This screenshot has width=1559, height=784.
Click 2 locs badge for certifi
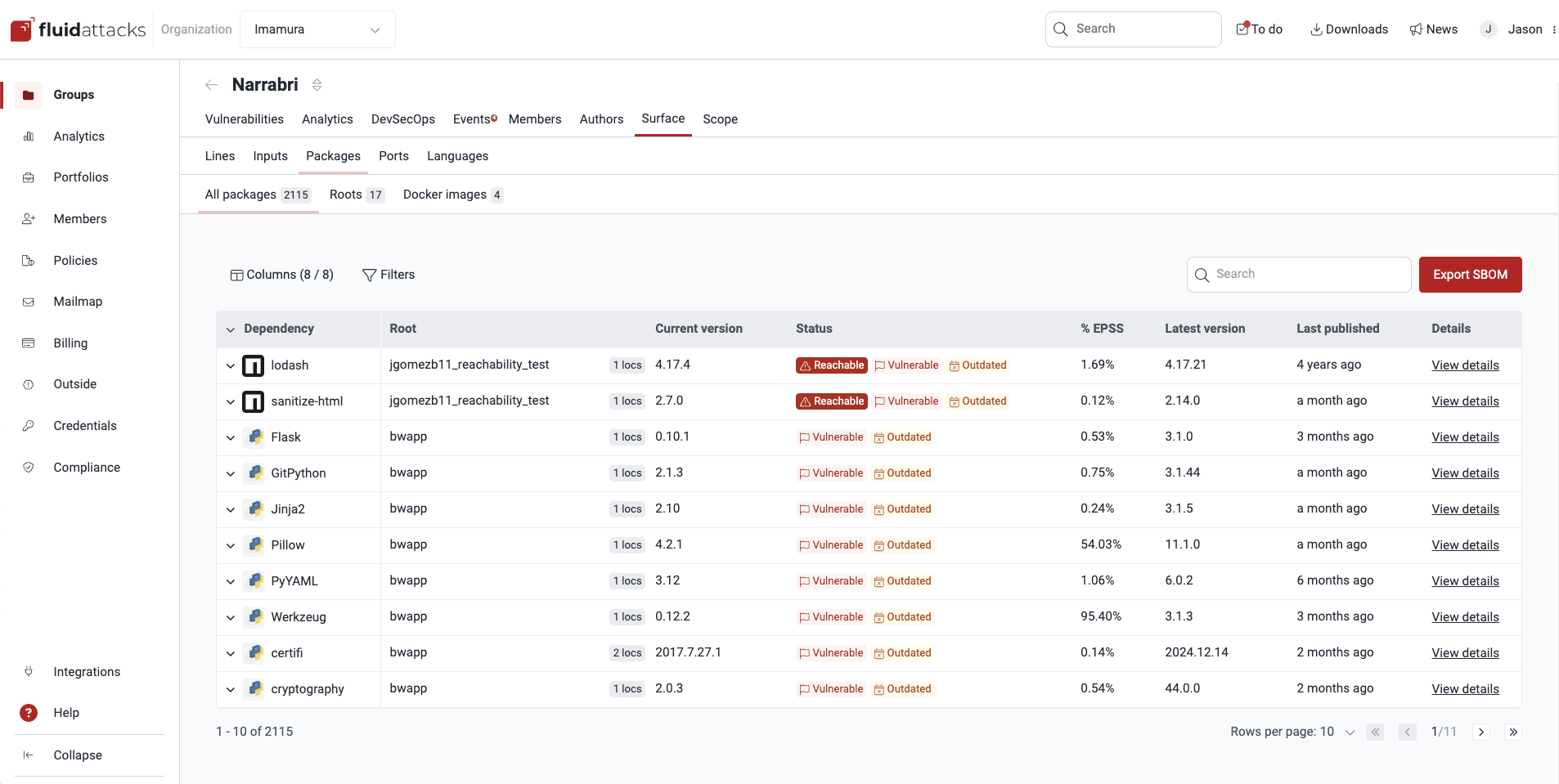coord(627,653)
